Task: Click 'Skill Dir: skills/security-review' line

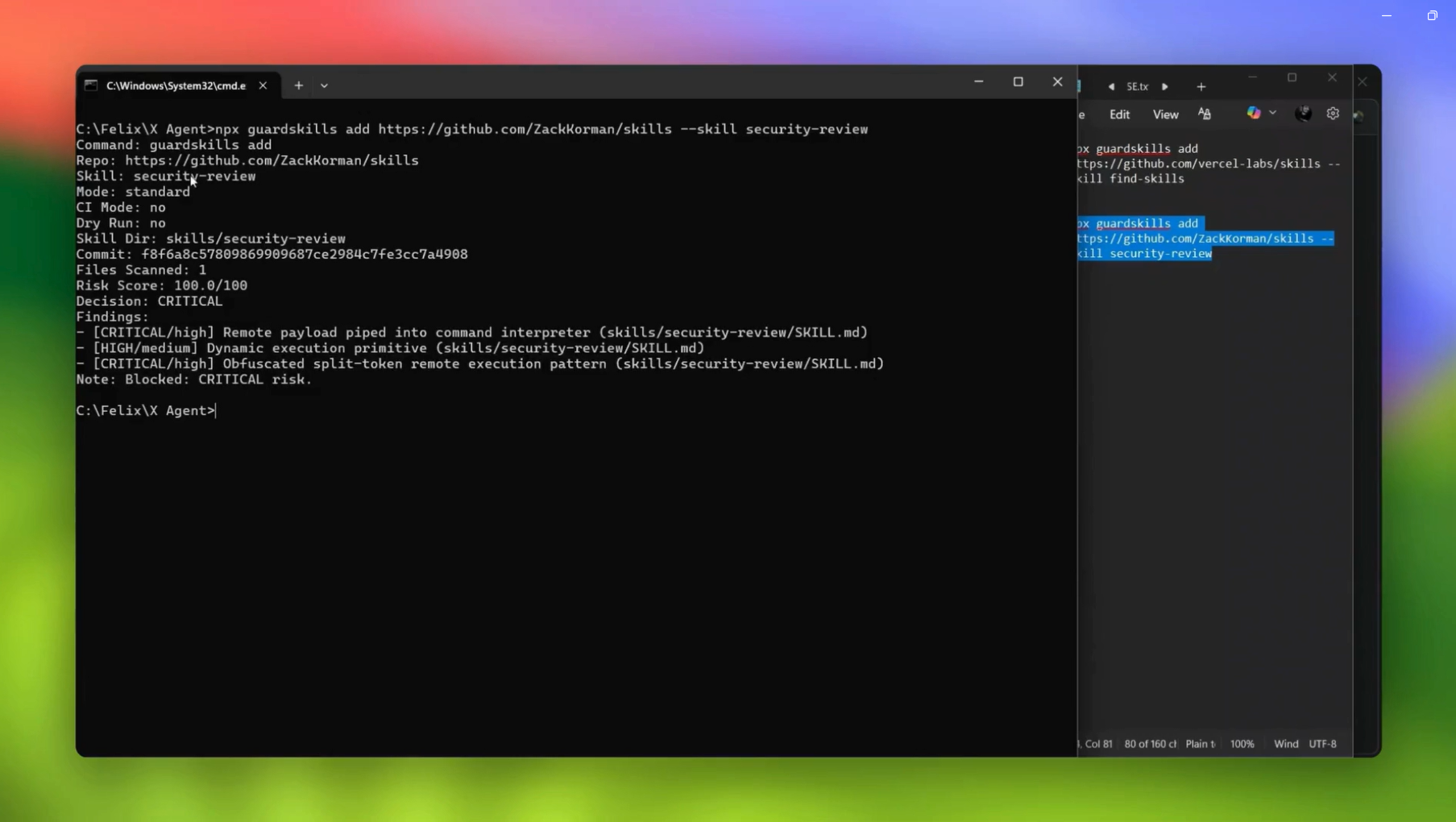Action: (210, 239)
